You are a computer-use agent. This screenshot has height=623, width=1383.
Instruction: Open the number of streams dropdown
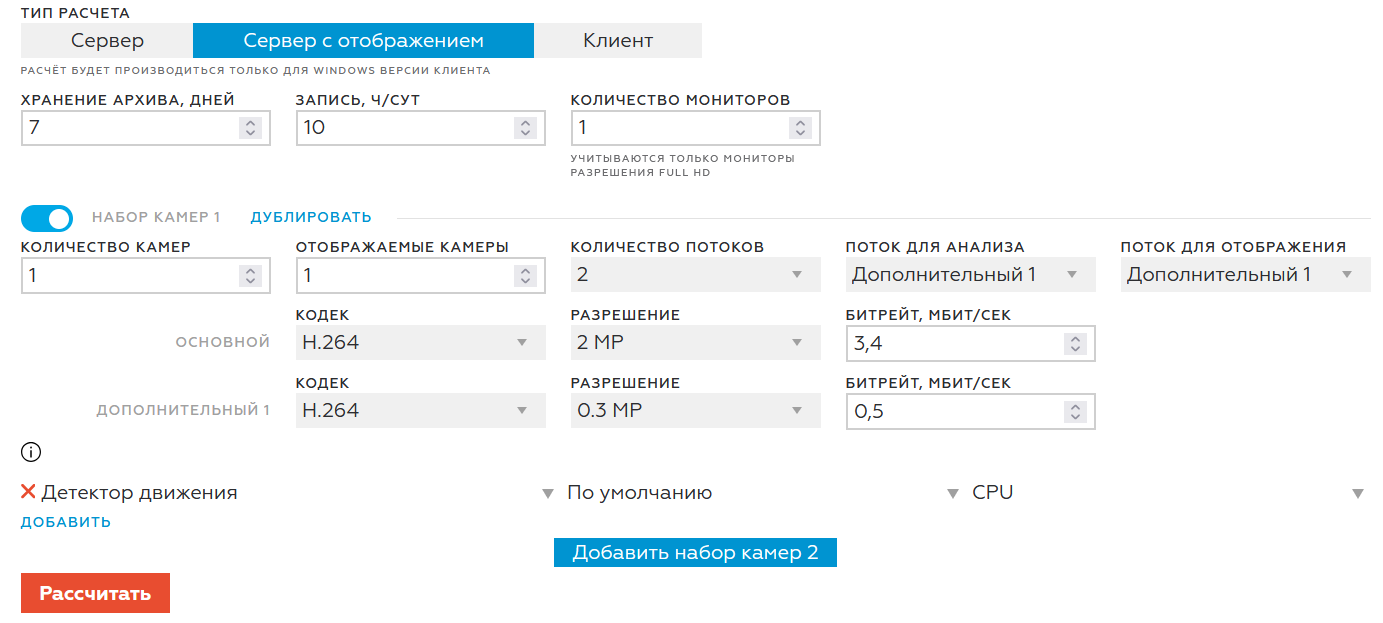(x=695, y=275)
